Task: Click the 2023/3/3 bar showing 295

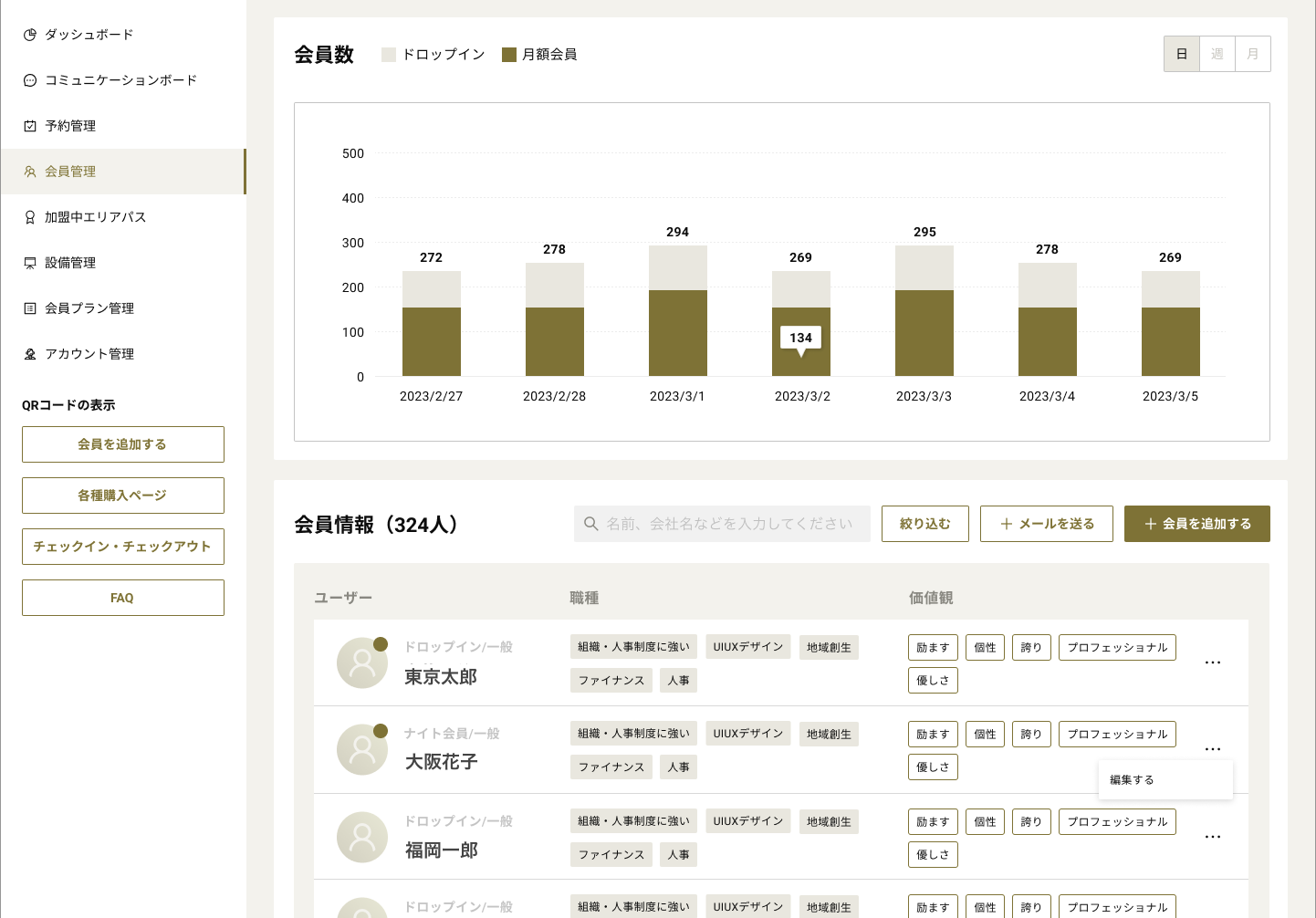Action: [924, 311]
